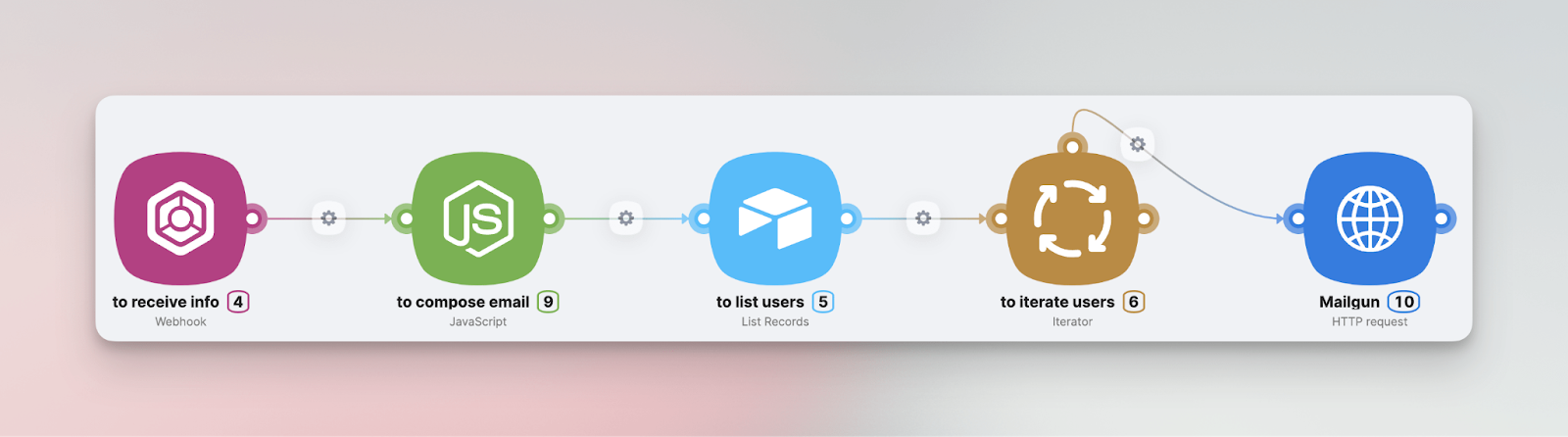Click the 'HTTP request' subtitle text
The image size is (1568, 437).
click(x=1369, y=321)
